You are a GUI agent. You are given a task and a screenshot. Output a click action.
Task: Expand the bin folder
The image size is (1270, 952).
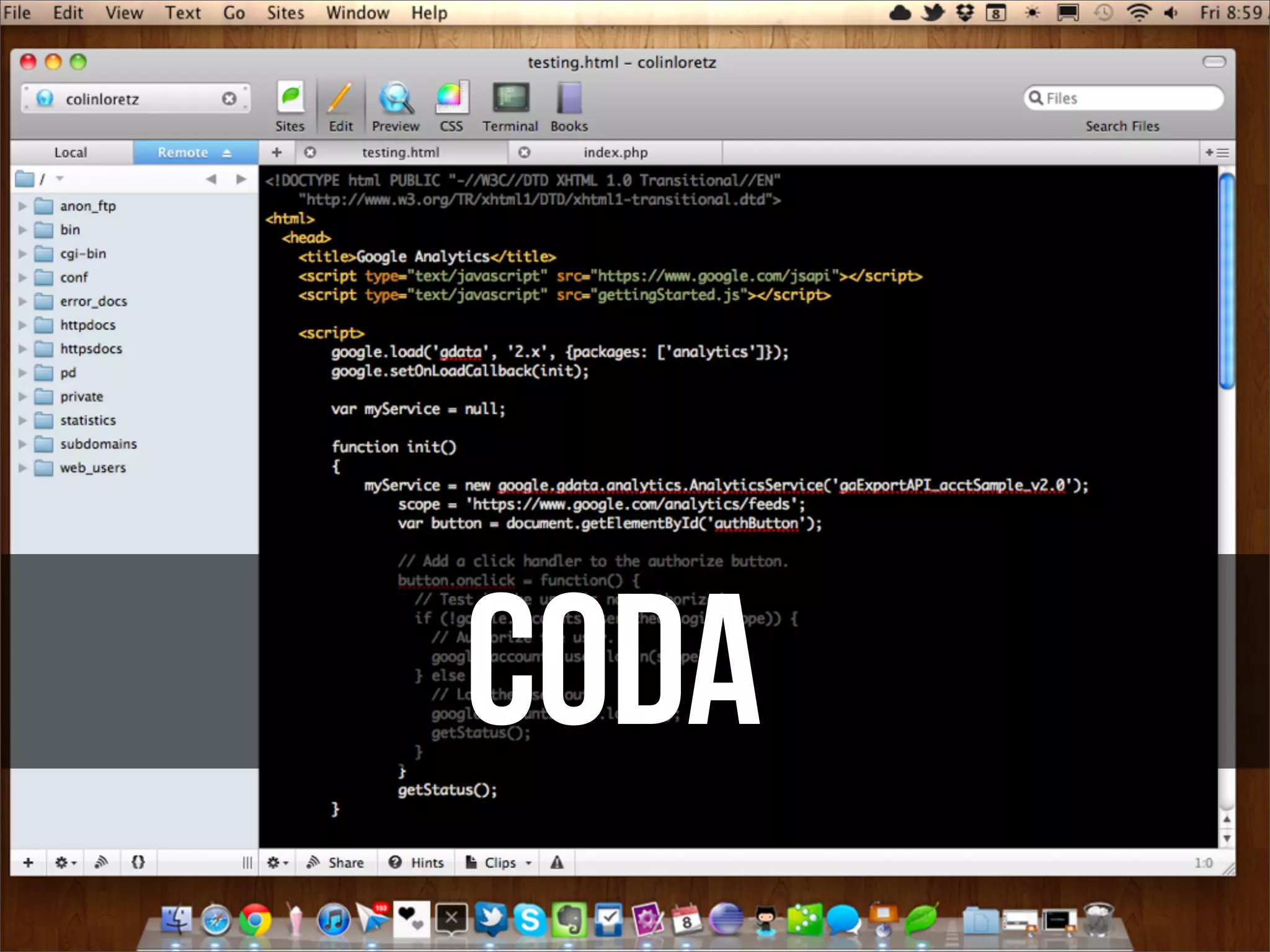point(22,230)
